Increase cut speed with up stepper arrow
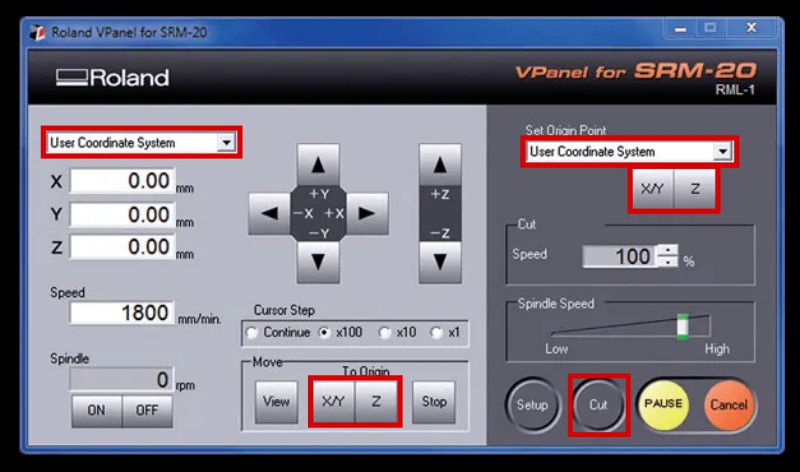 click(x=668, y=251)
